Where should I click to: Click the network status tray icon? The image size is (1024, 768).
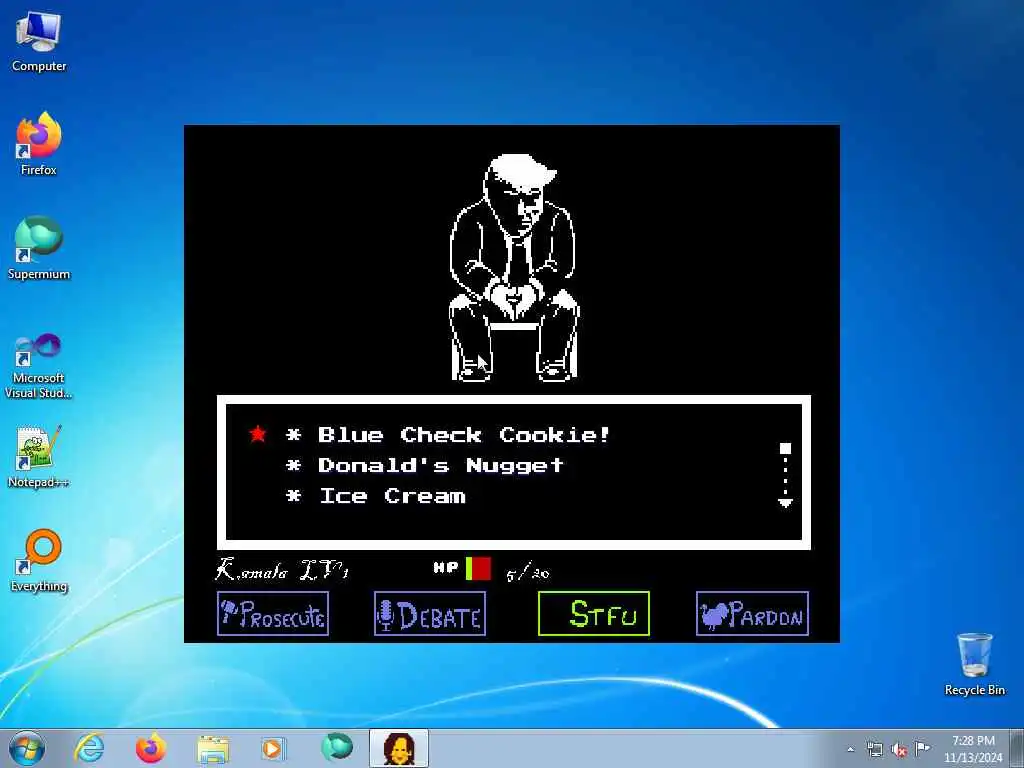[874, 749]
